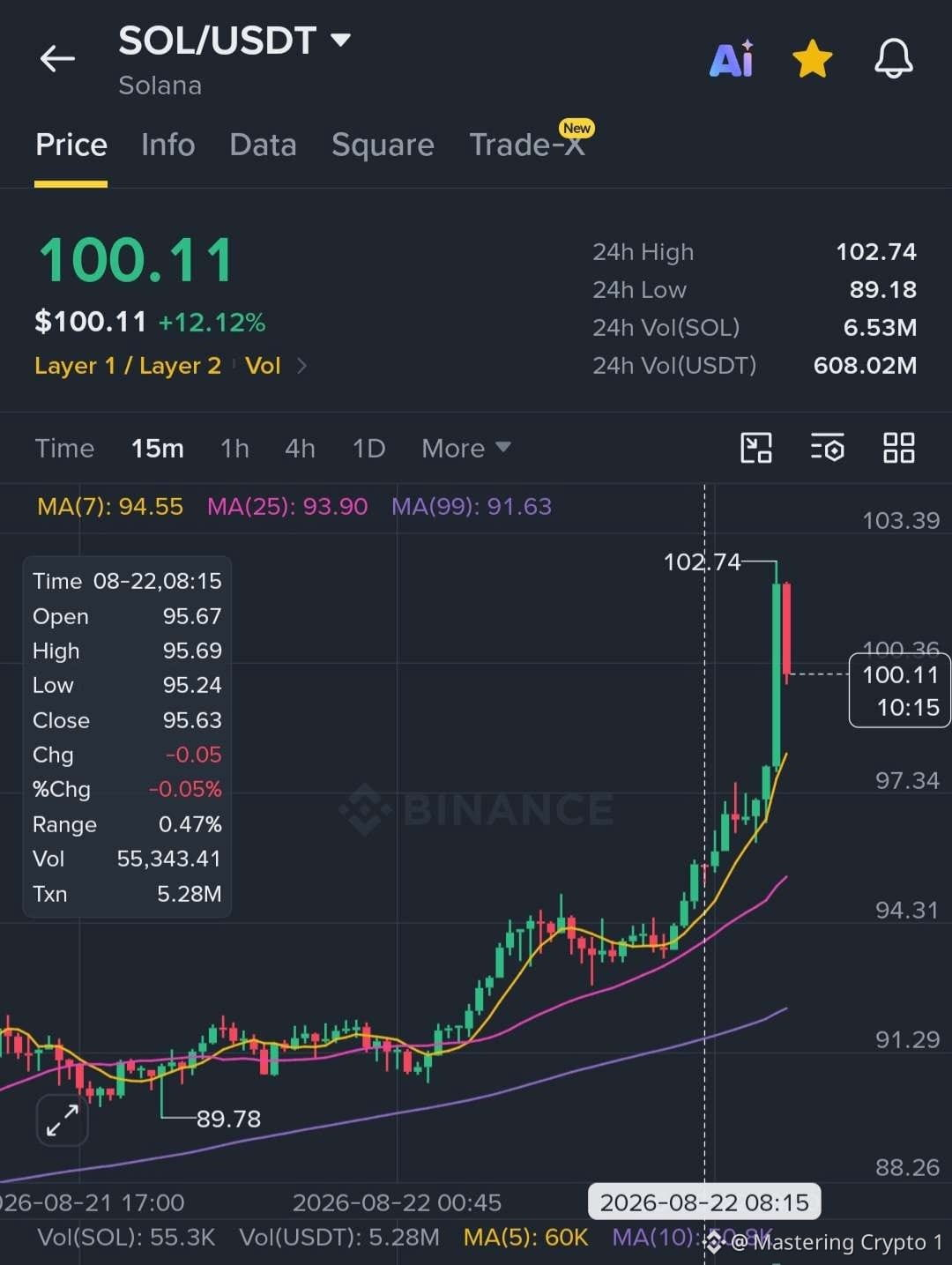Expand the chevron next to Vol tag

[x=301, y=366]
